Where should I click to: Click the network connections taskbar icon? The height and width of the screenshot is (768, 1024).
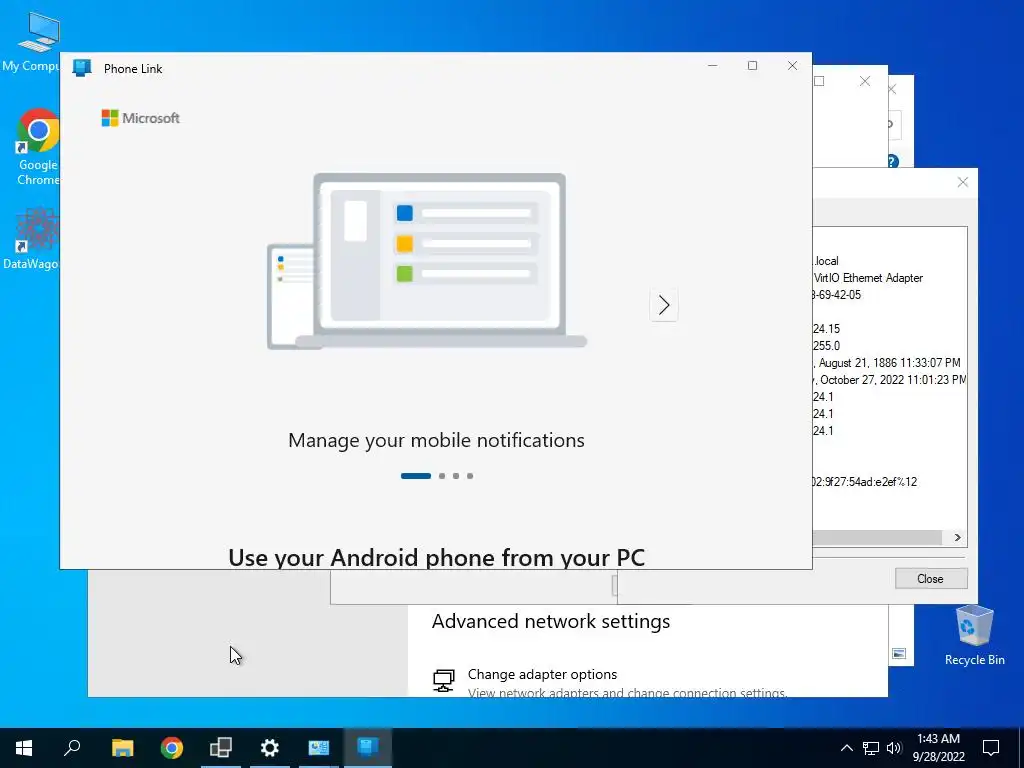coord(221,748)
